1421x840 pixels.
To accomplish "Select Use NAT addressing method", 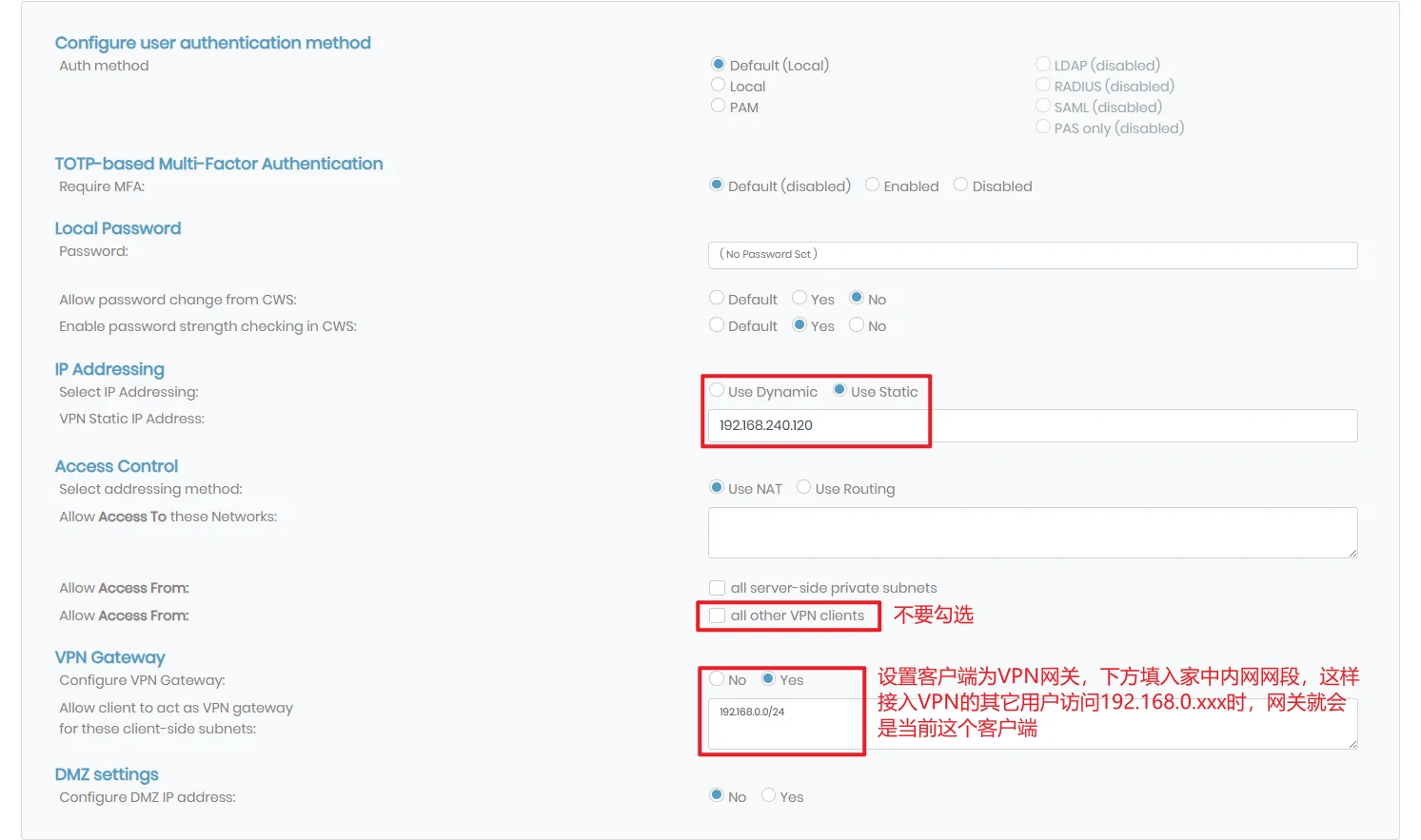I will pyautogui.click(x=717, y=488).
